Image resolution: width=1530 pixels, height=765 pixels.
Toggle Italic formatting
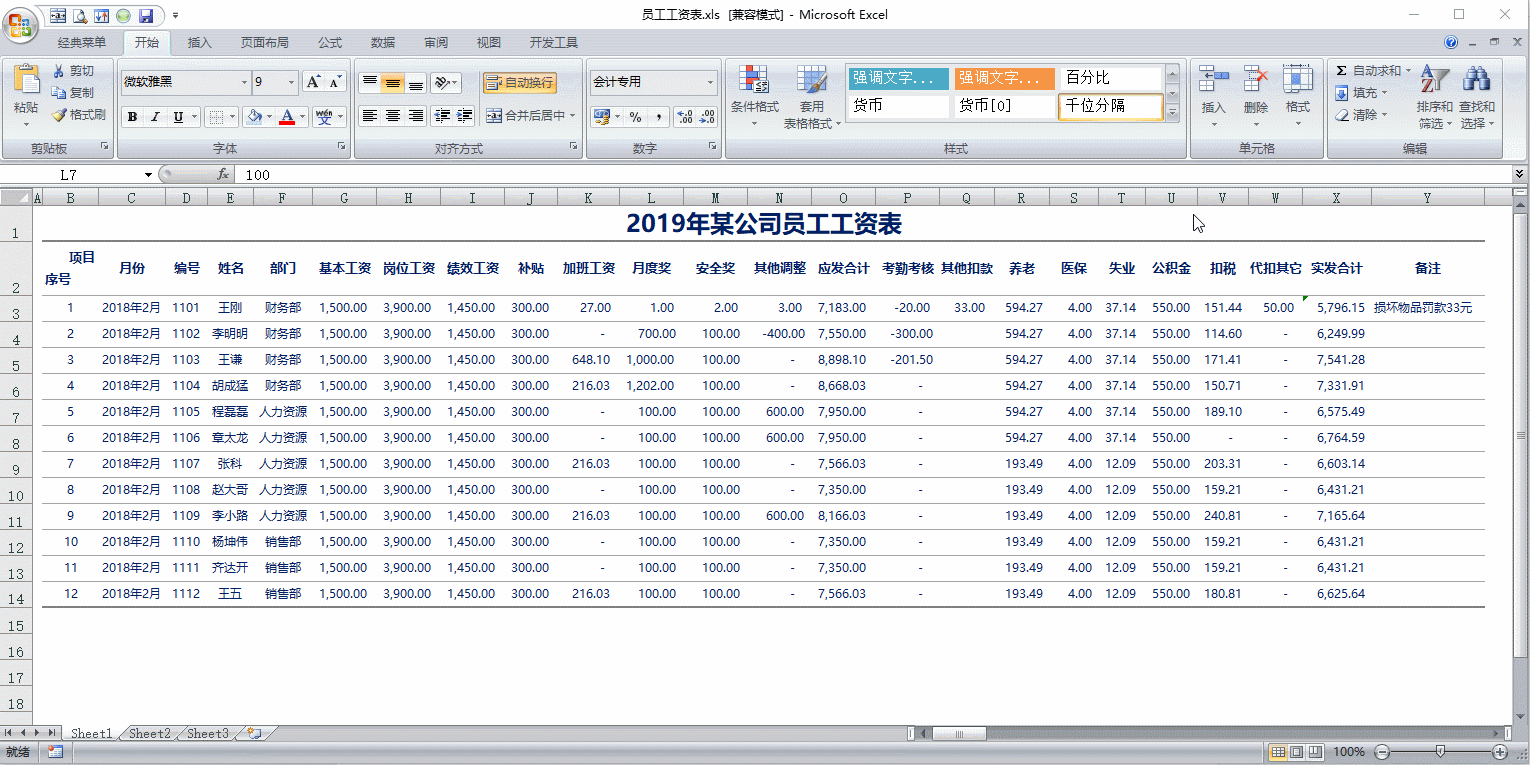point(155,117)
